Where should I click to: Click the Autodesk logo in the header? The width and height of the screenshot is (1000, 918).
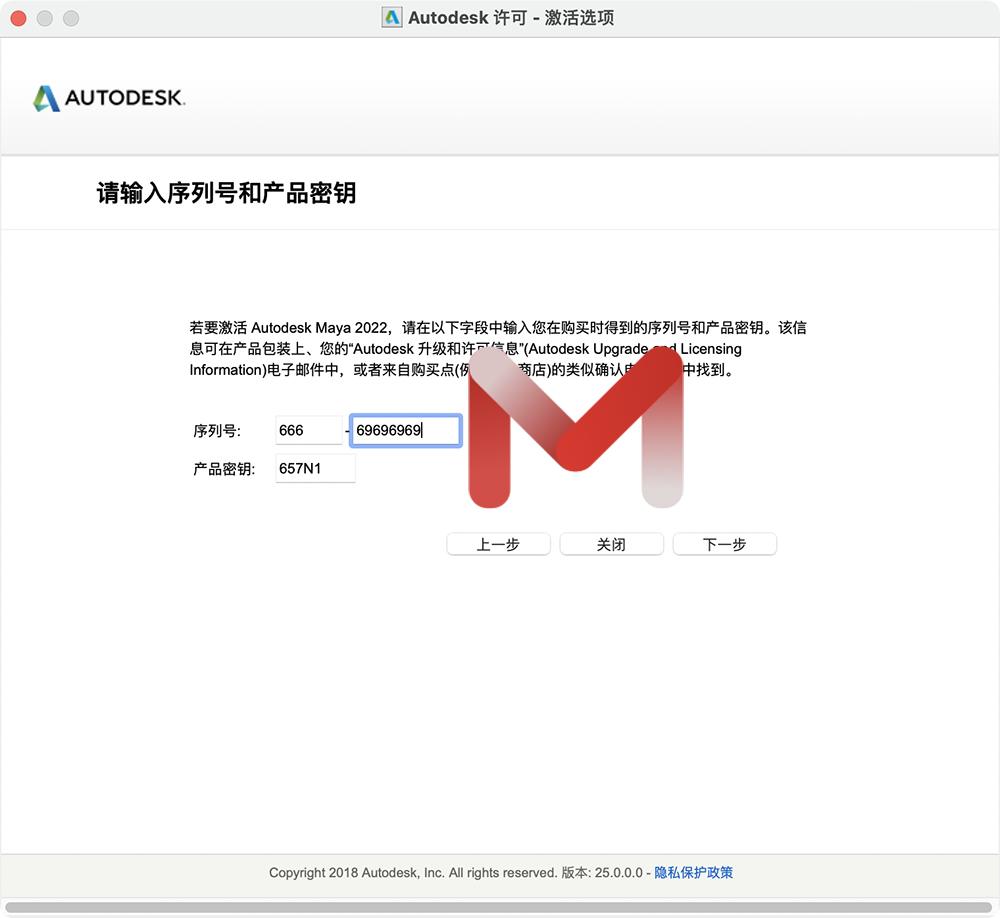109,98
